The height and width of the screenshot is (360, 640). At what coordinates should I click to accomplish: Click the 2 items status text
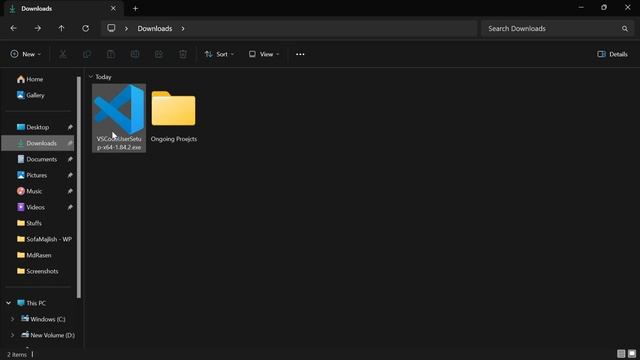pyautogui.click(x=17, y=354)
